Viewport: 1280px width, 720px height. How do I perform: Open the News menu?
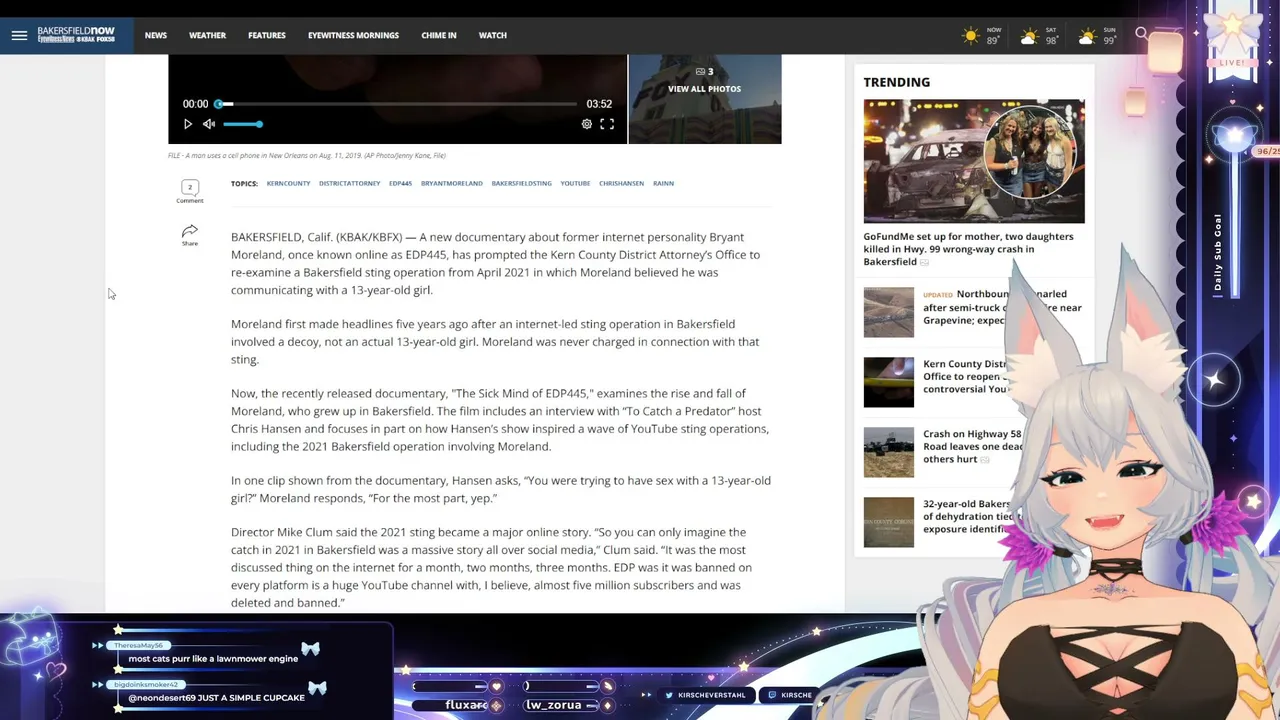(x=155, y=35)
